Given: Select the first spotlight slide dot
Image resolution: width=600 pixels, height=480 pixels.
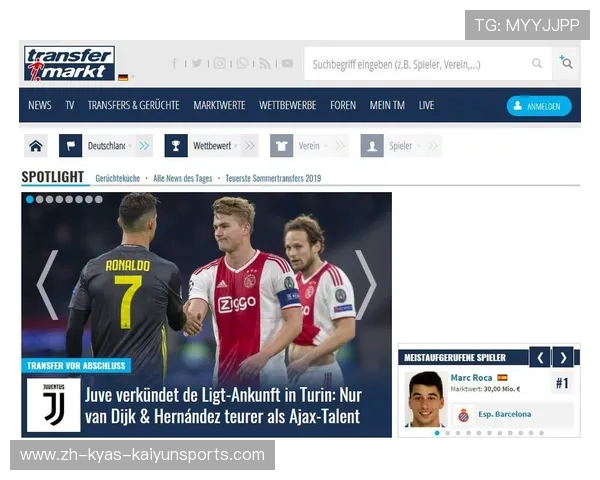Looking at the screenshot, I should [x=30, y=199].
